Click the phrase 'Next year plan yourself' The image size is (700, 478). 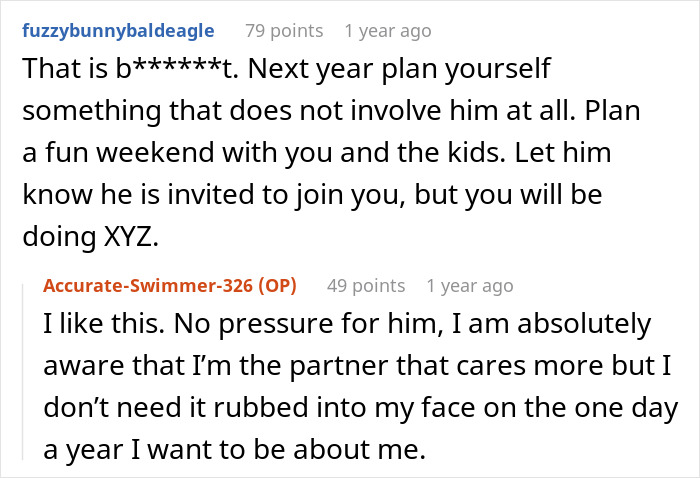399,69
